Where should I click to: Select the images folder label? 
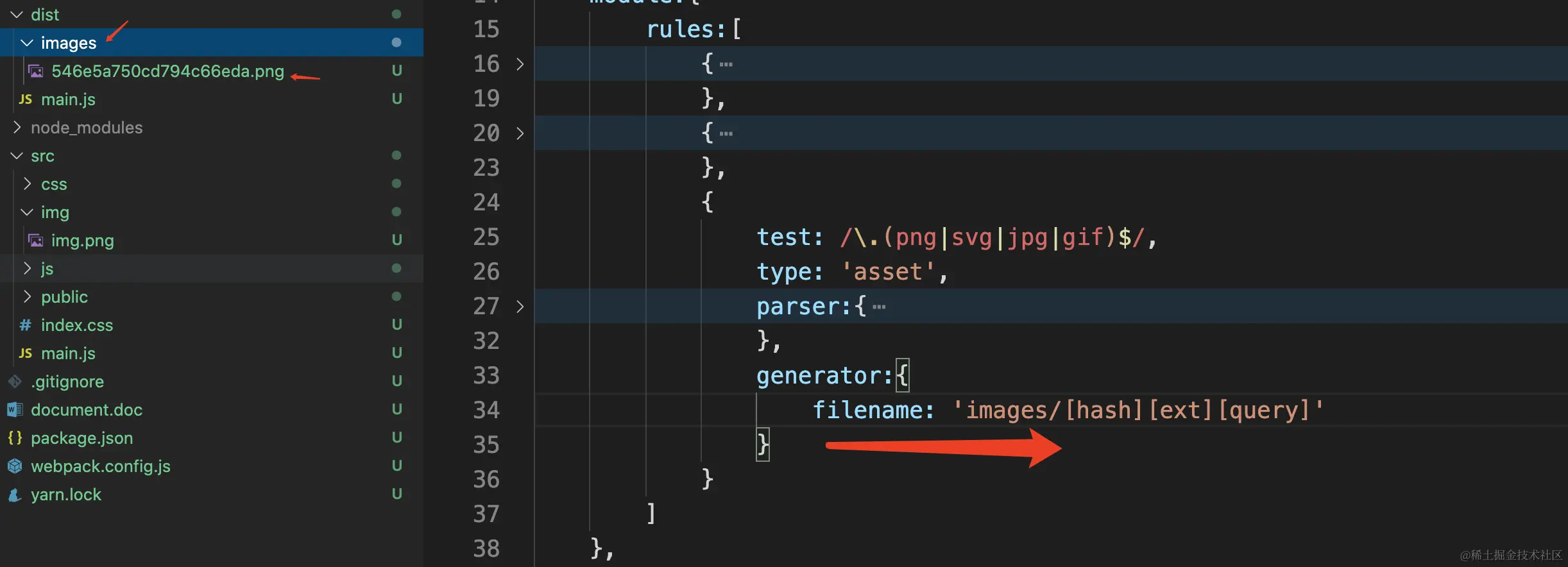(x=69, y=43)
